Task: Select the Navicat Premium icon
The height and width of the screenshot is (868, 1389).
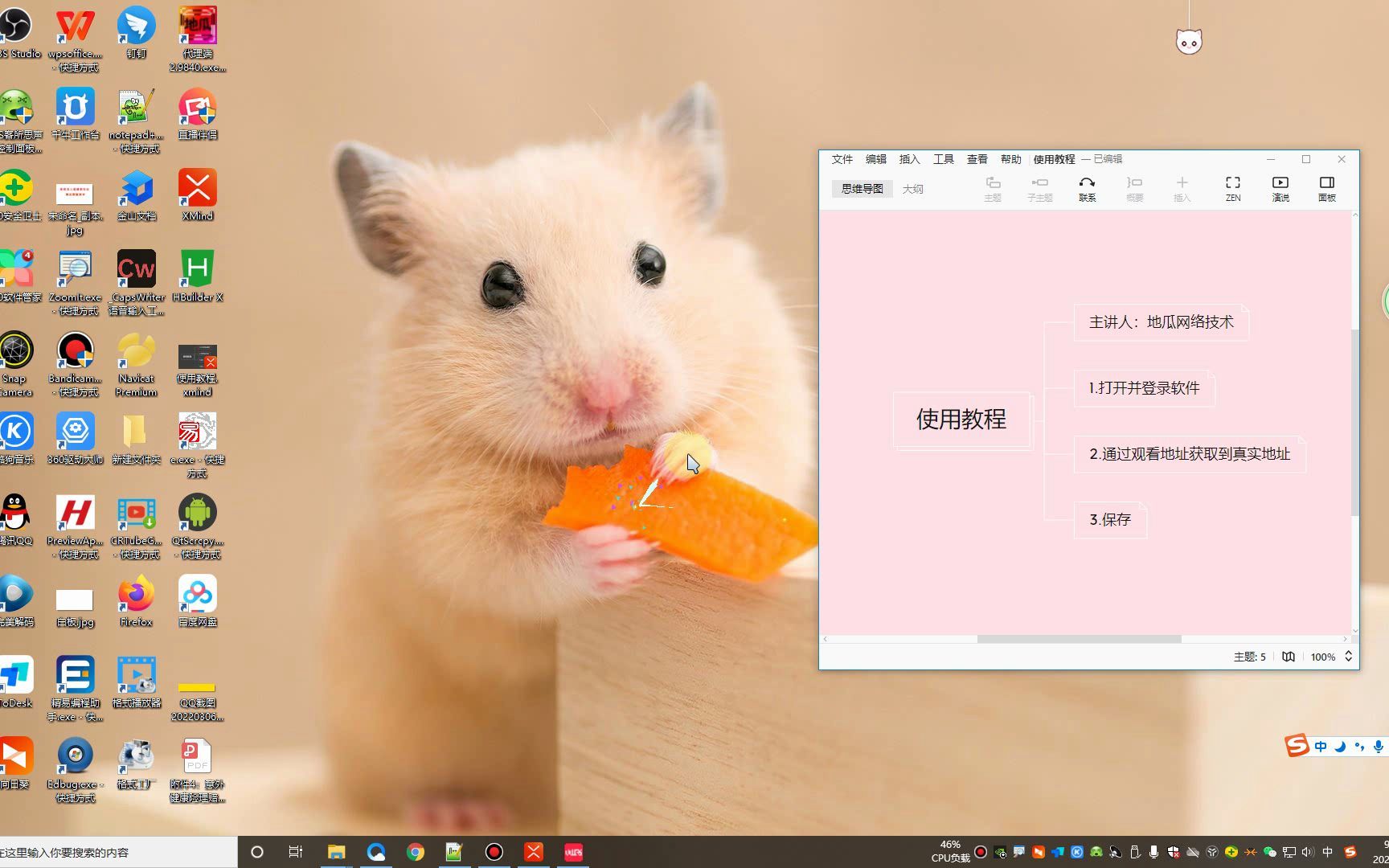Action: pyautogui.click(x=137, y=365)
